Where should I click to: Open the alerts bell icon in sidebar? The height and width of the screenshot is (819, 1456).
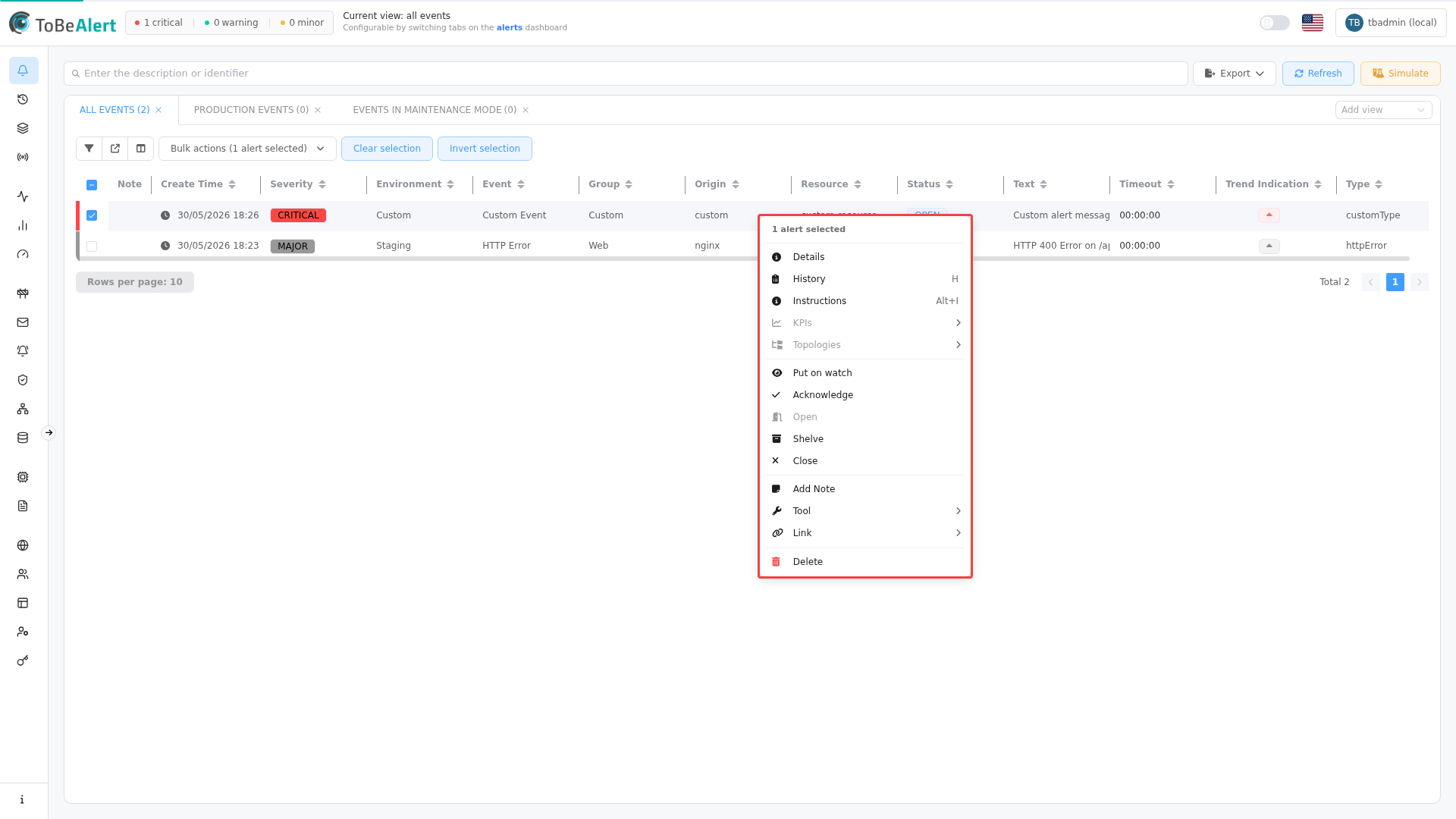23,71
